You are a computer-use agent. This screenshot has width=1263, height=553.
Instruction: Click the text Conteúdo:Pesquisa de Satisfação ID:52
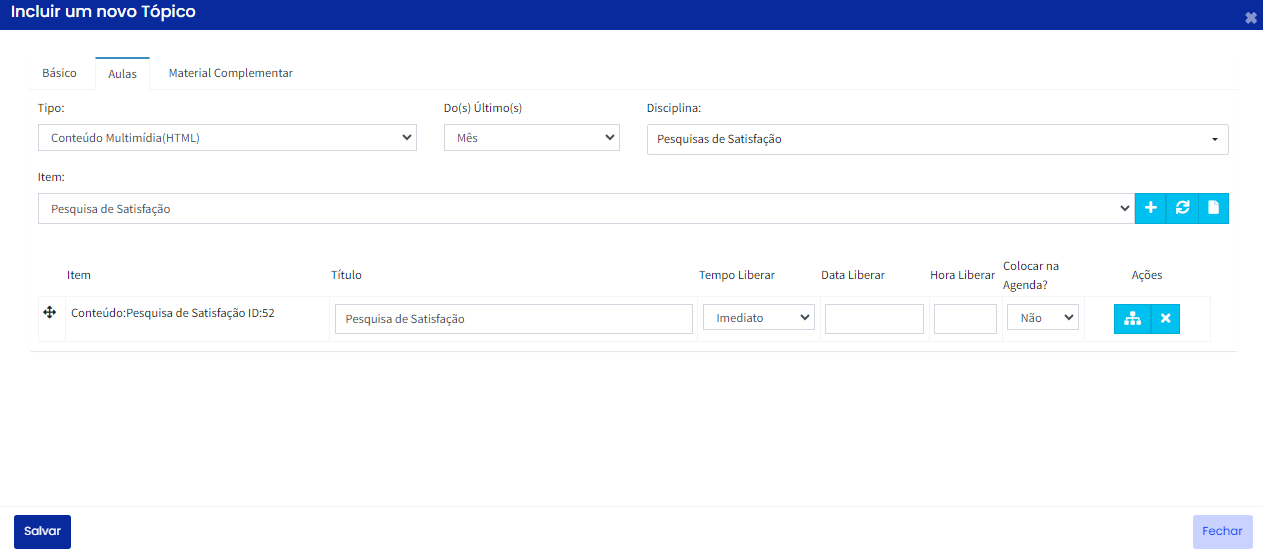click(173, 313)
